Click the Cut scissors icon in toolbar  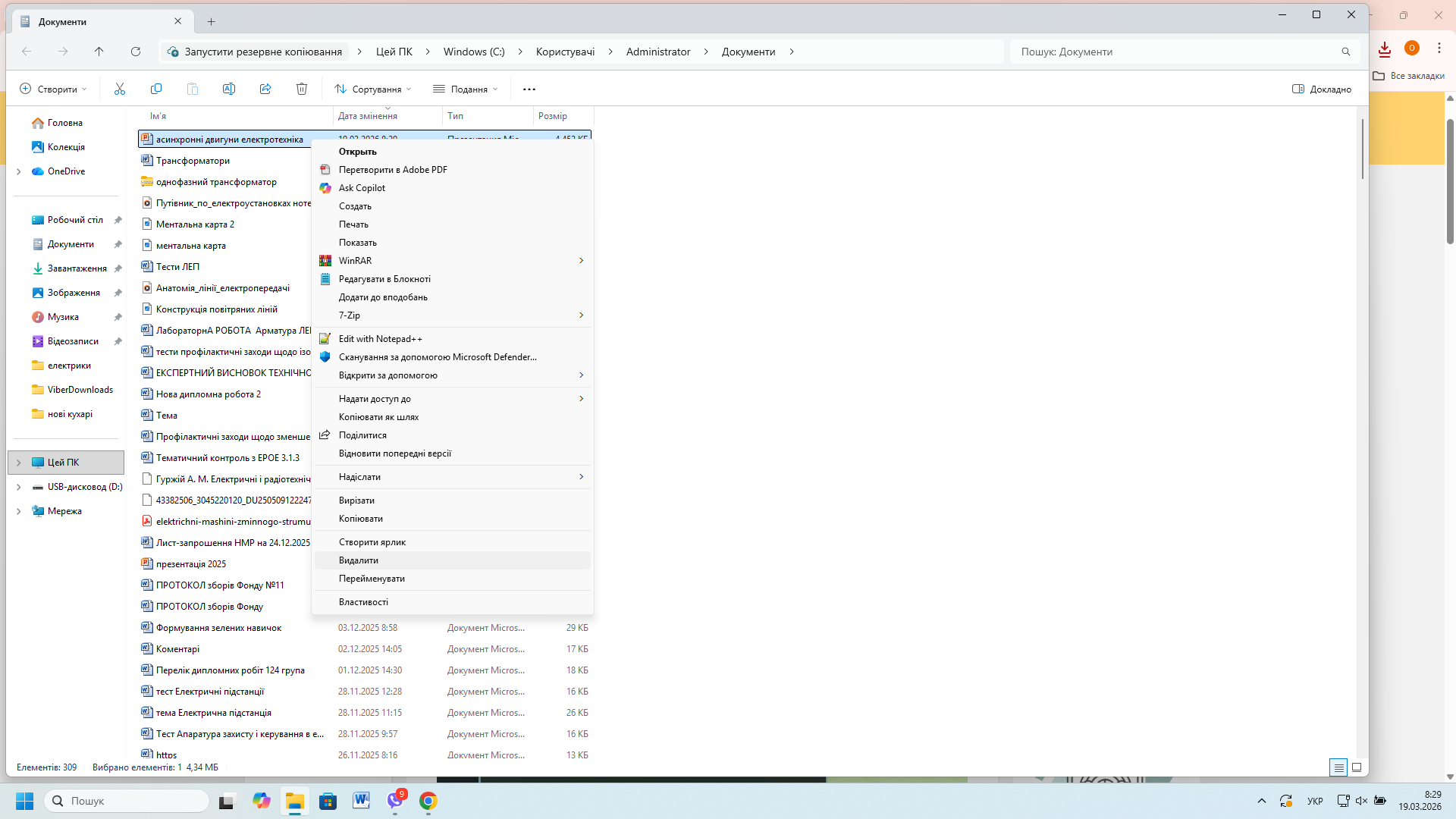[120, 89]
